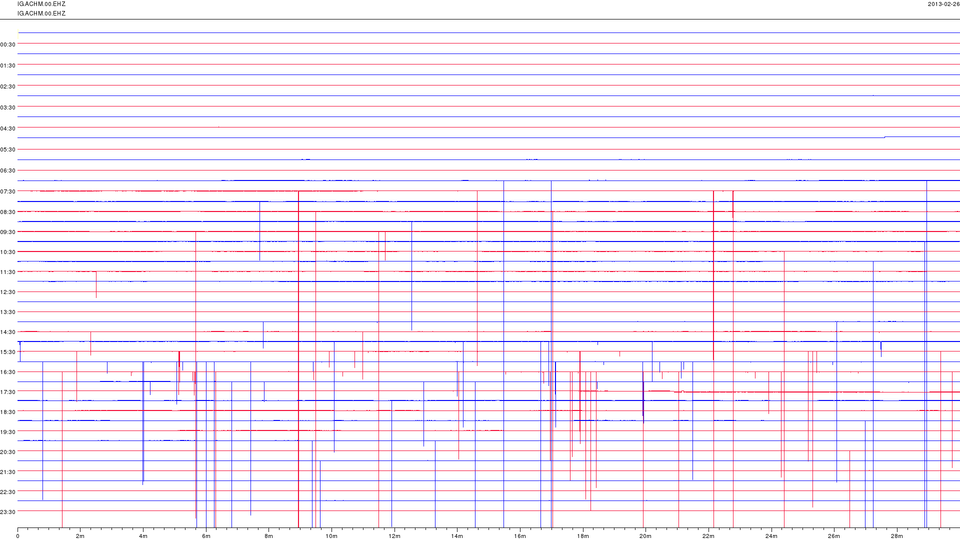Click the 12:30 time row label

[x=8, y=292]
